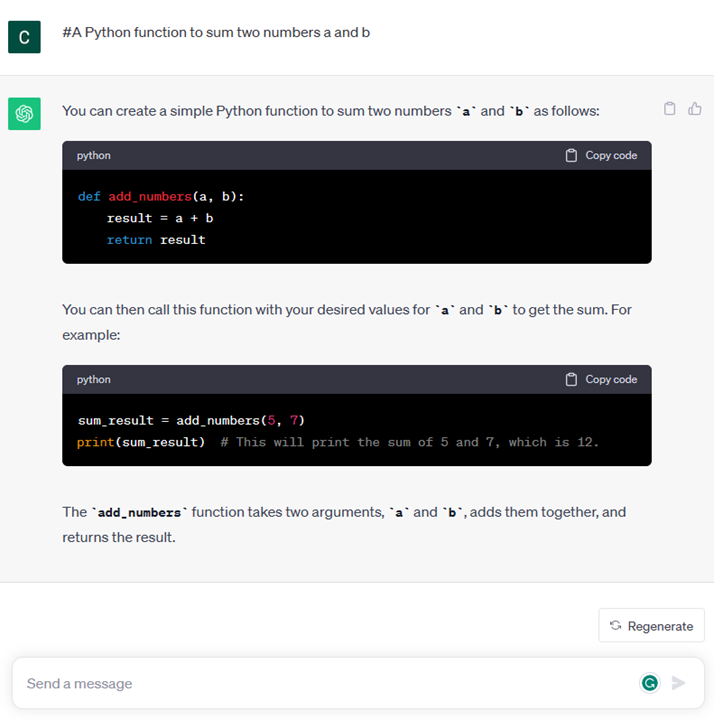Click the clipboard icon in the sum_result code header
The width and height of the screenshot is (714, 720).
tap(571, 380)
